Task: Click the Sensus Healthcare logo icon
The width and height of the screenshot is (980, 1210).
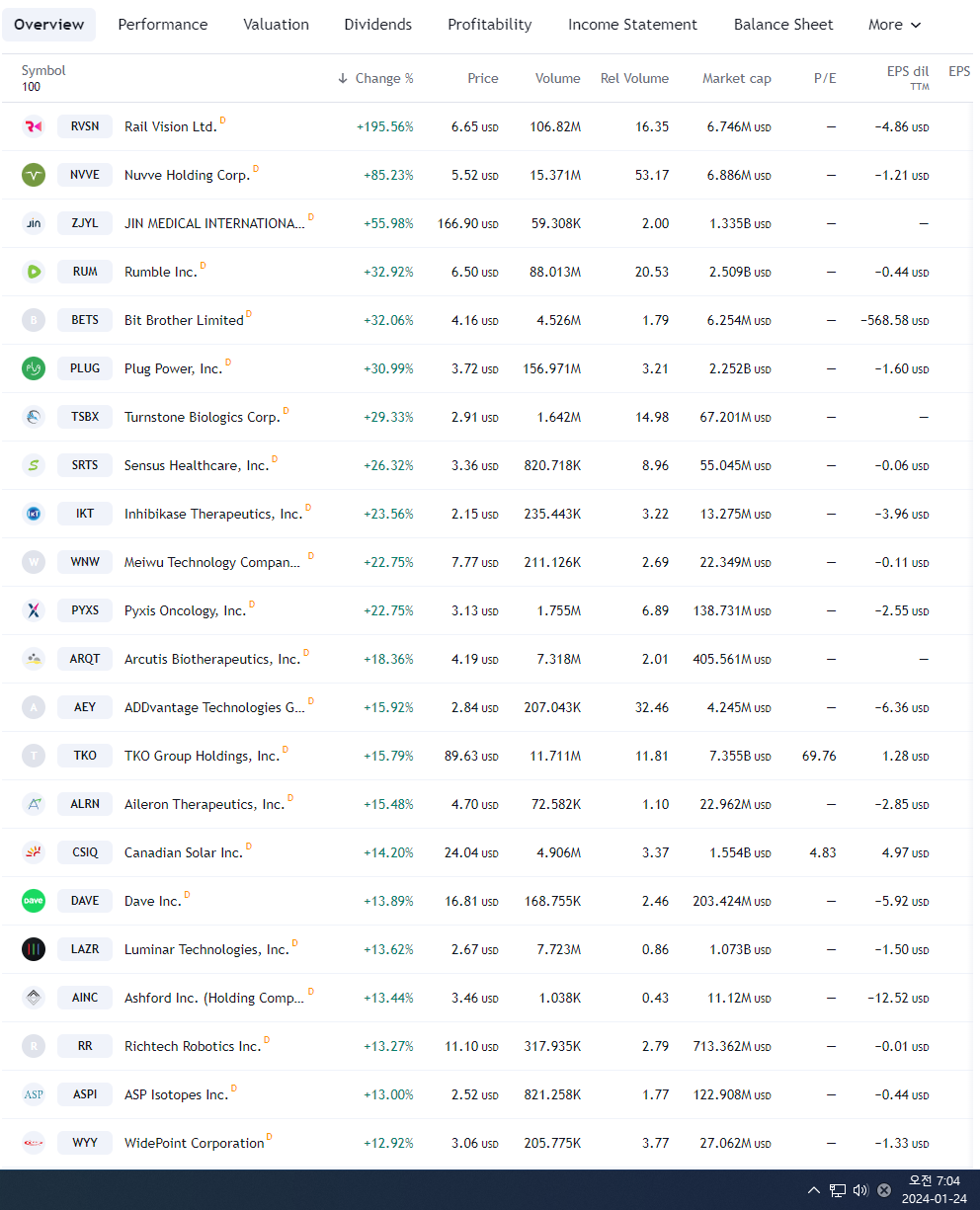Action: 34,465
